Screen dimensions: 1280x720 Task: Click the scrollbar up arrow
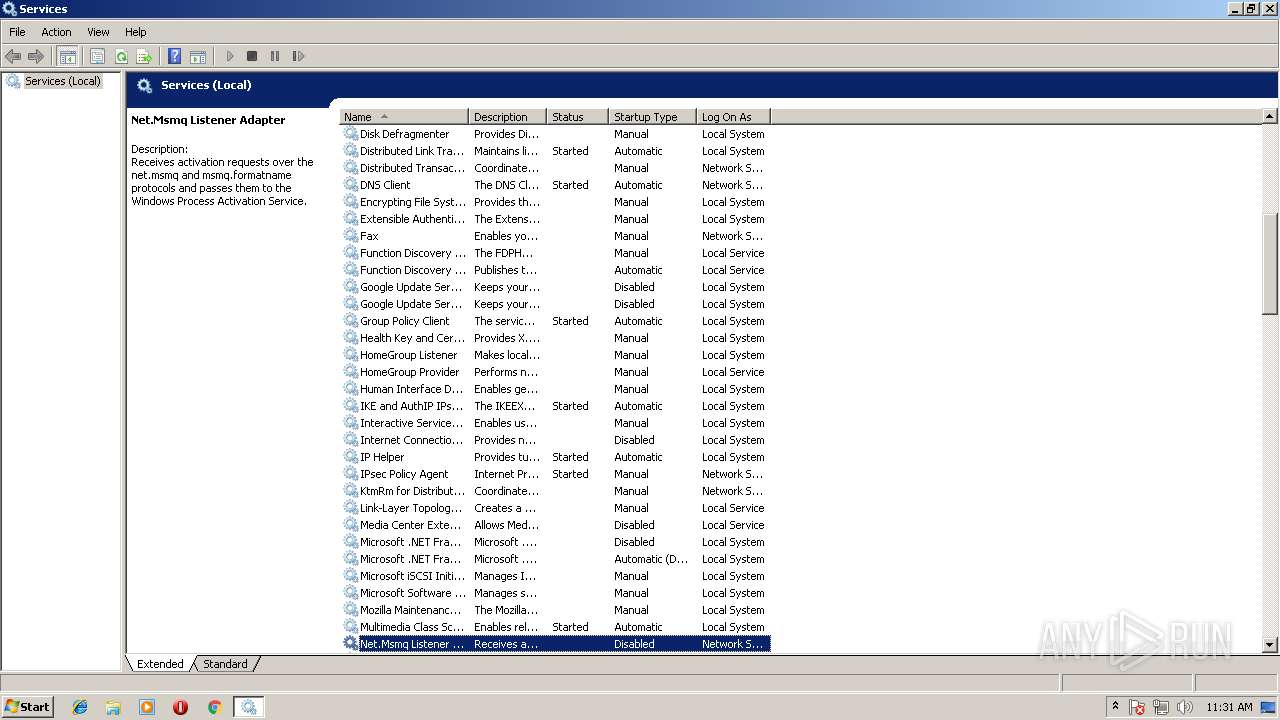coord(1270,117)
